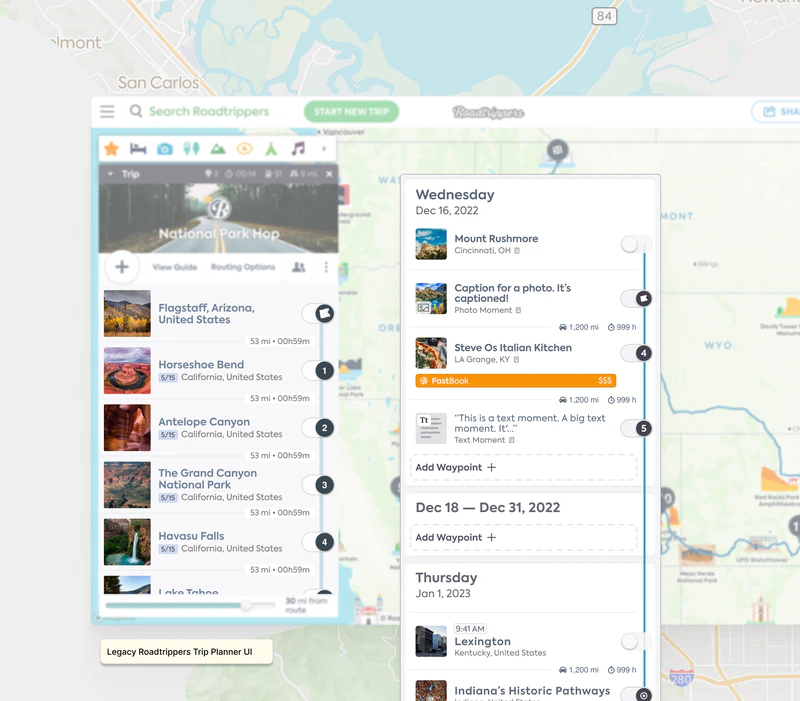The height and width of the screenshot is (701, 800).
Task: Collapse the Trip panel with its arrow
Action: pyautogui.click(x=110, y=174)
